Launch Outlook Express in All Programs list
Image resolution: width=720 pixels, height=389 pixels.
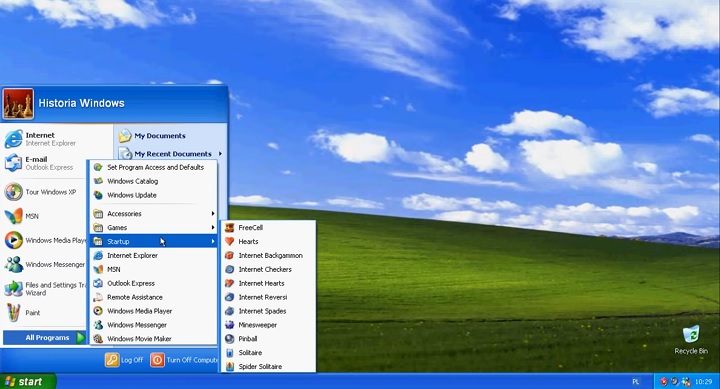pos(153,283)
